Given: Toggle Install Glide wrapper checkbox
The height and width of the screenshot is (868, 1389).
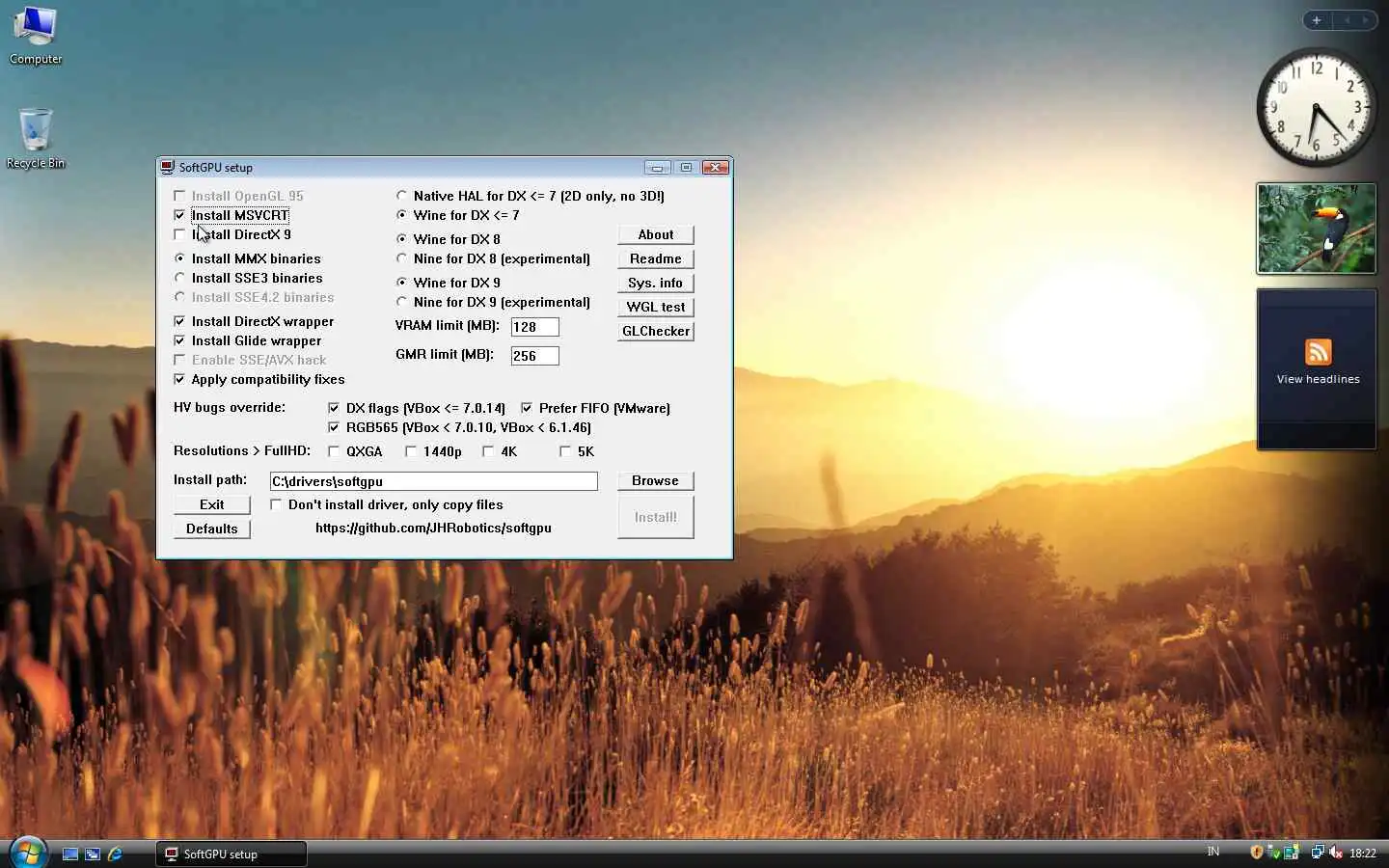Looking at the screenshot, I should (179, 340).
